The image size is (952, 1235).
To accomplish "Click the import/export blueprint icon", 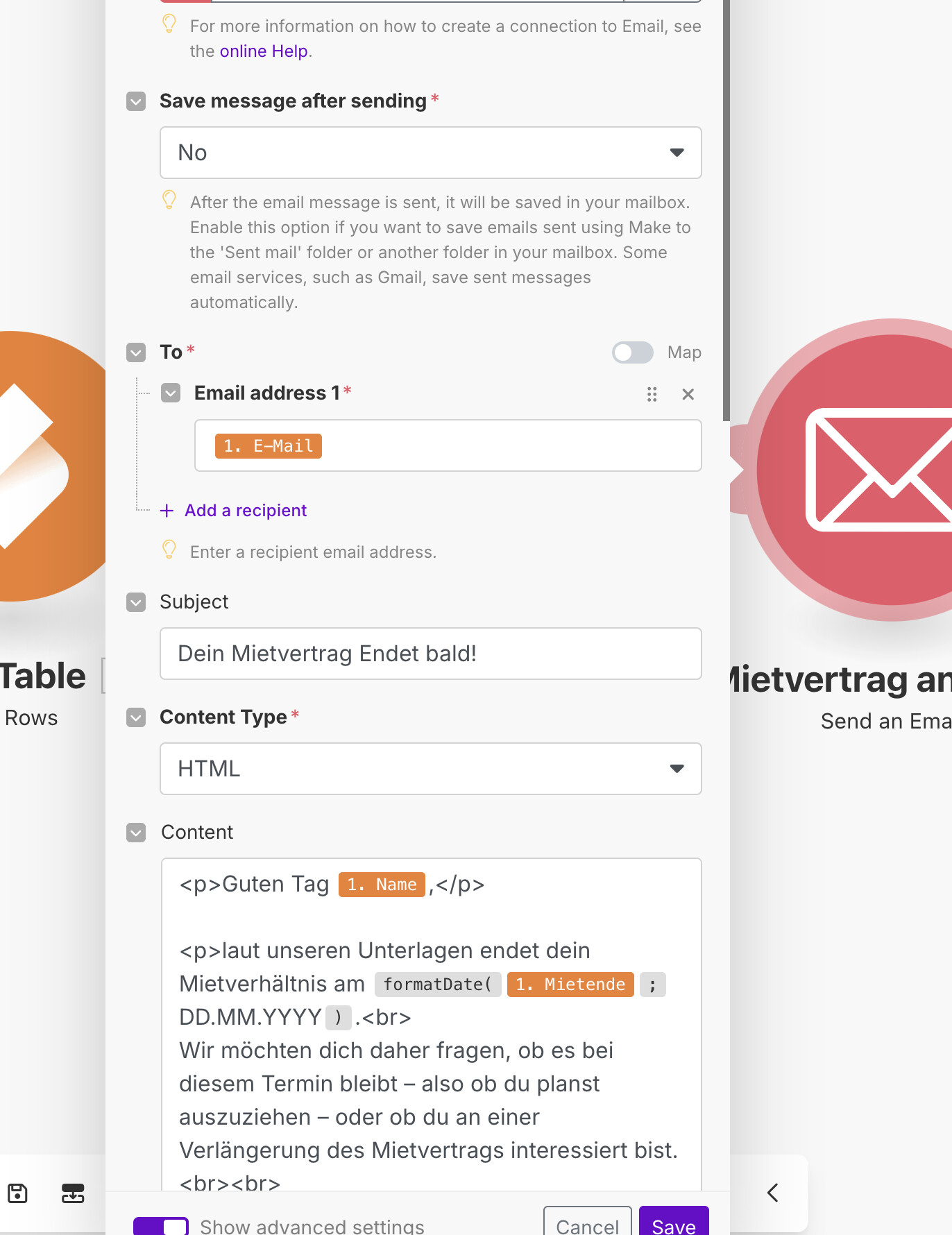I will [x=73, y=1193].
